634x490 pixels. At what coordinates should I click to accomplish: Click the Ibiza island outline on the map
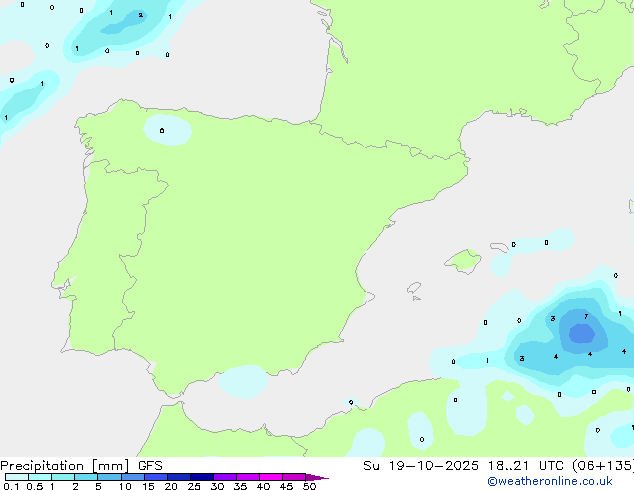(414, 288)
